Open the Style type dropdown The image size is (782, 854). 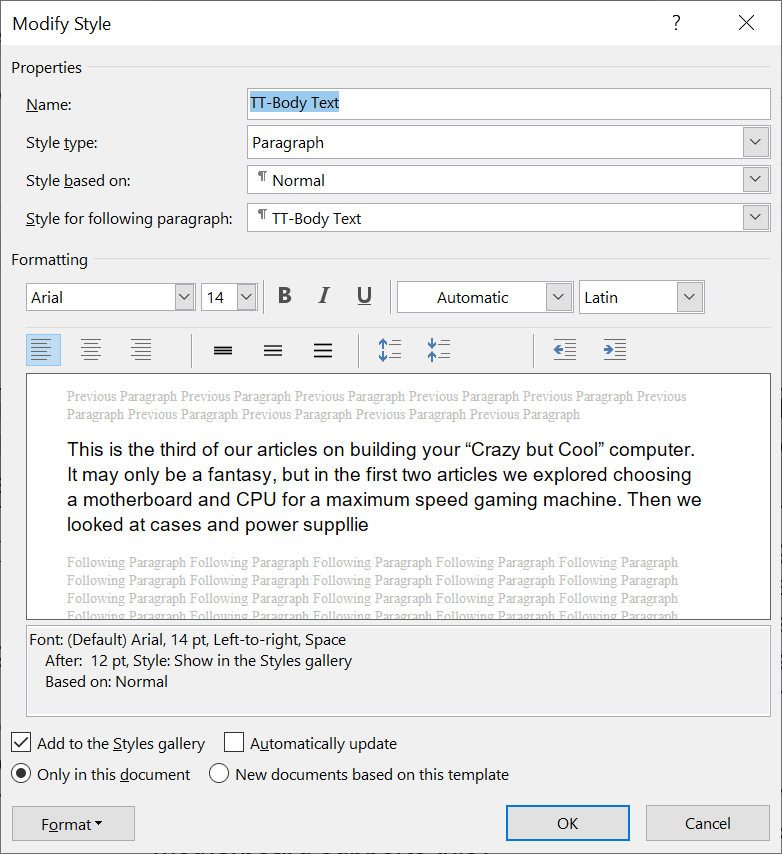[756, 142]
